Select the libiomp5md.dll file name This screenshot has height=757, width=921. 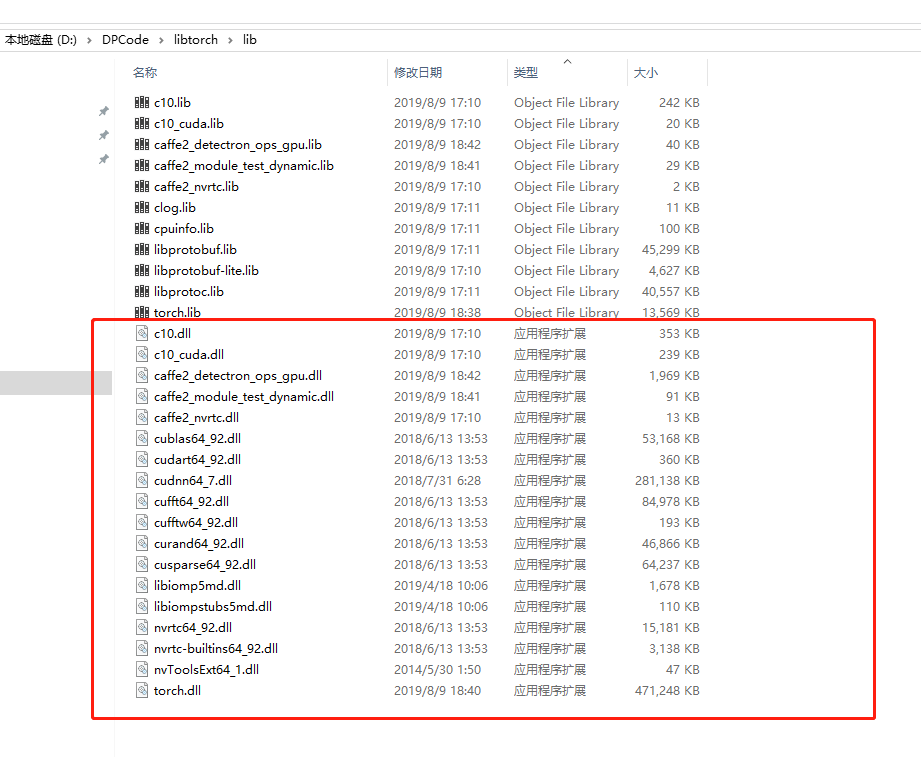point(197,586)
